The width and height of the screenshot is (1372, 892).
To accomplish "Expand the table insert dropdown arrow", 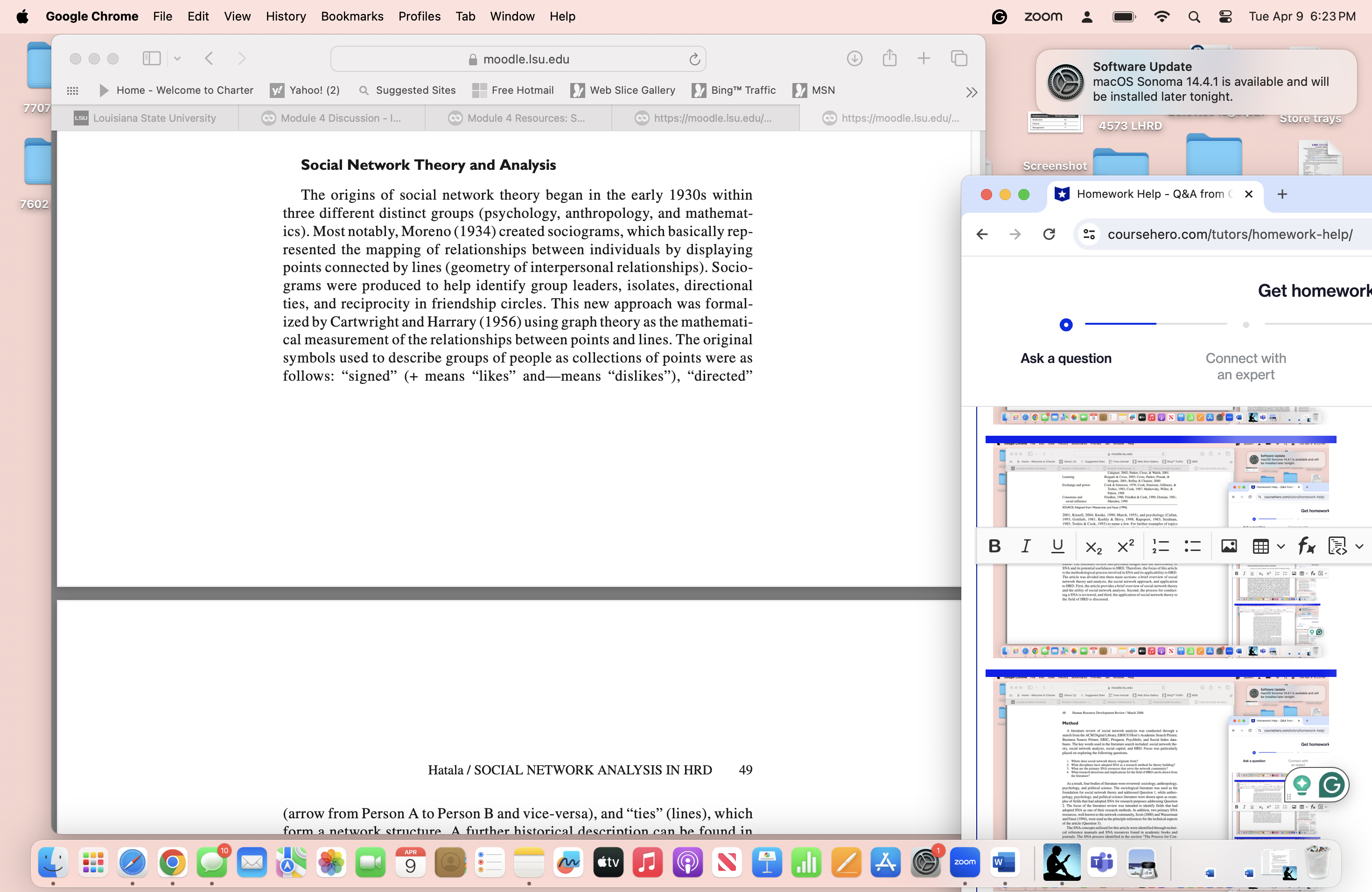I will click(1281, 546).
